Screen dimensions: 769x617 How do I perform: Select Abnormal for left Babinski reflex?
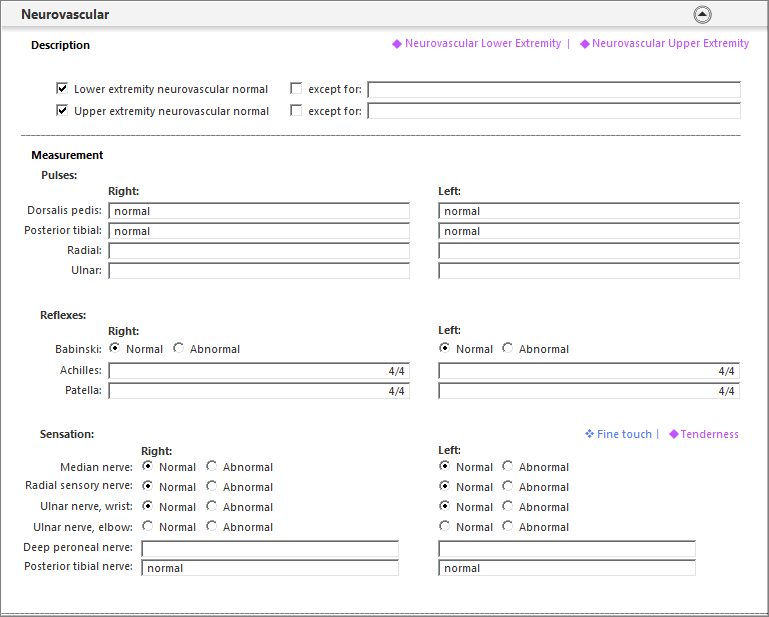pos(508,348)
